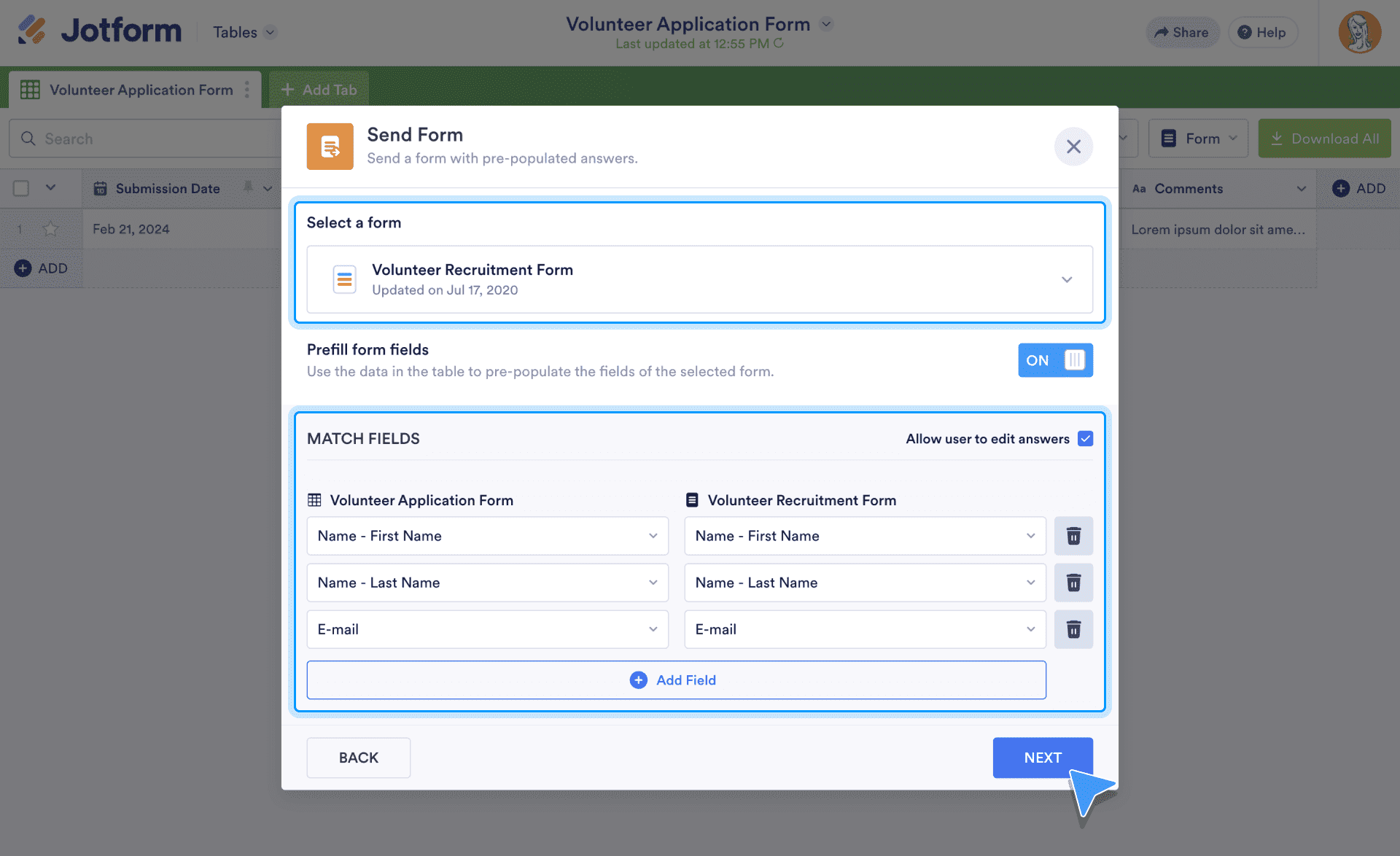
Task: Click Add Tab in the tab bar
Action: (x=319, y=89)
